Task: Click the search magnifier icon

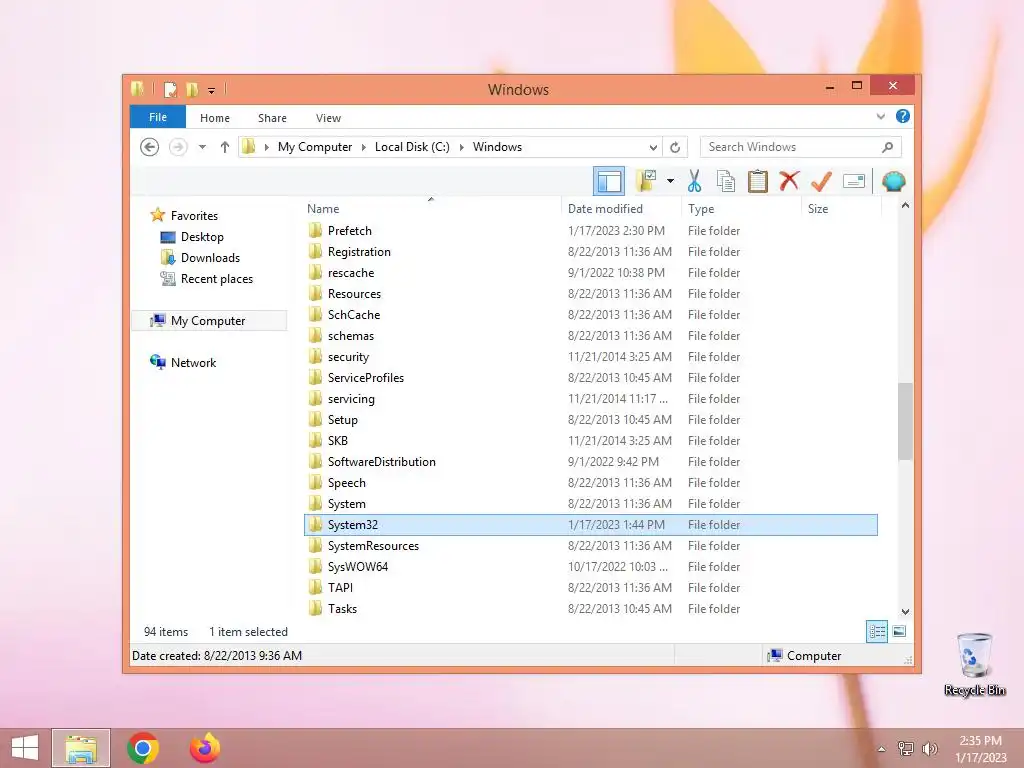Action: pyautogui.click(x=888, y=147)
